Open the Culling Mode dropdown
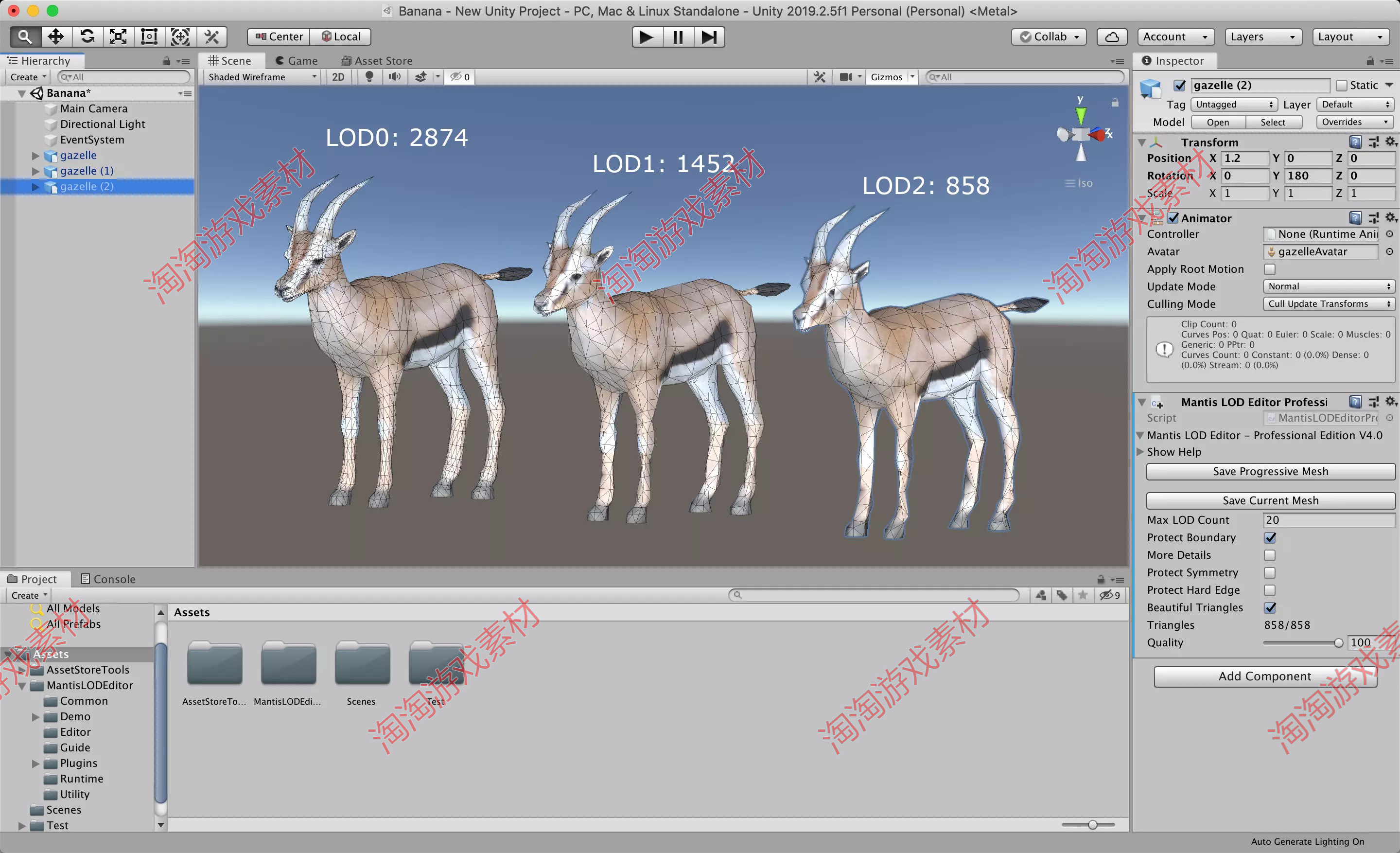Viewport: 1400px width, 853px height. point(1329,304)
